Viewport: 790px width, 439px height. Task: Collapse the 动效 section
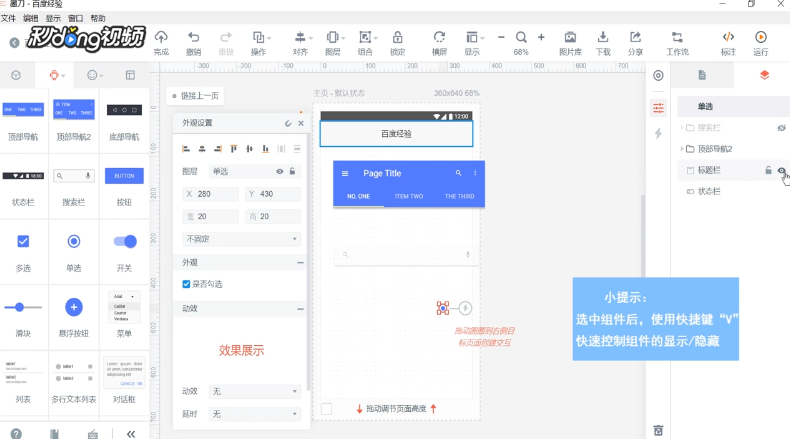(300, 308)
